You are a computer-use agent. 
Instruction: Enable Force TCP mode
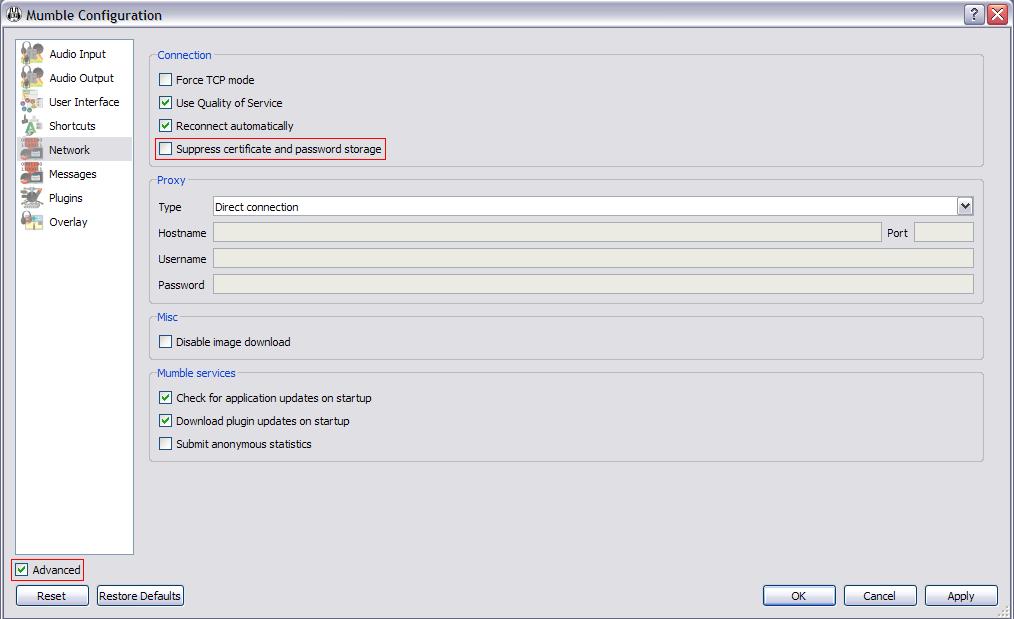coord(166,80)
